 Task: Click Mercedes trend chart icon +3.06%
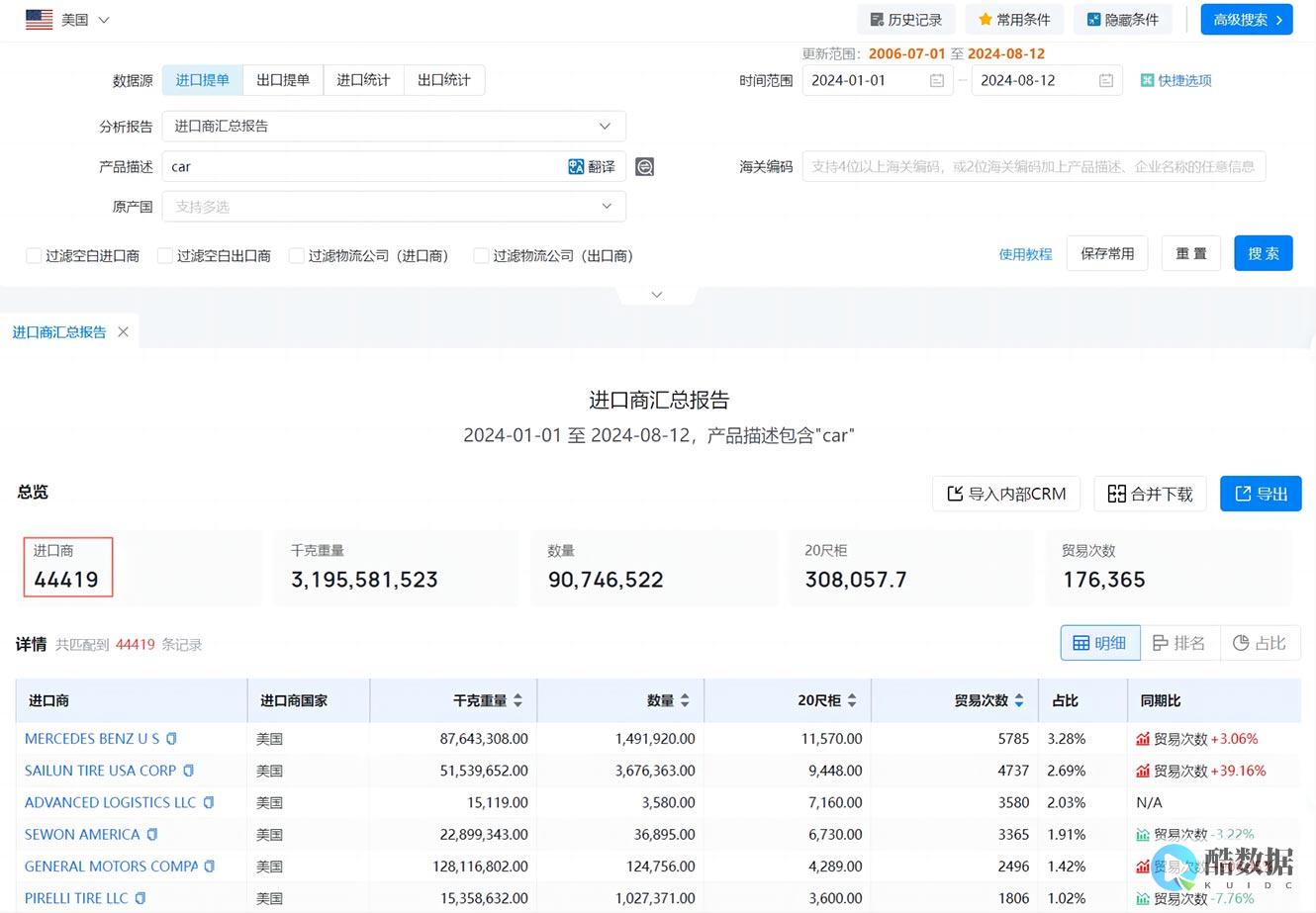(1143, 739)
